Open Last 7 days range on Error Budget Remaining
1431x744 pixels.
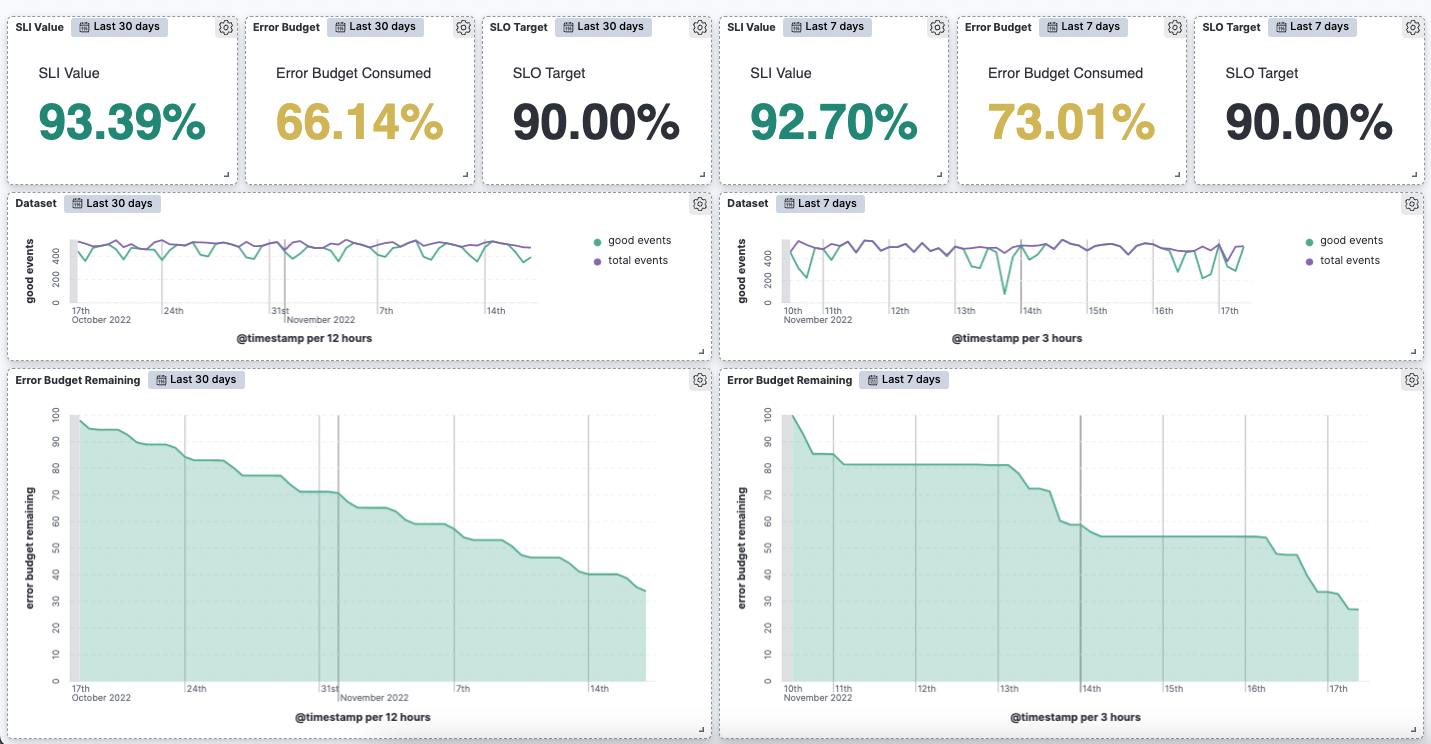tap(905, 379)
